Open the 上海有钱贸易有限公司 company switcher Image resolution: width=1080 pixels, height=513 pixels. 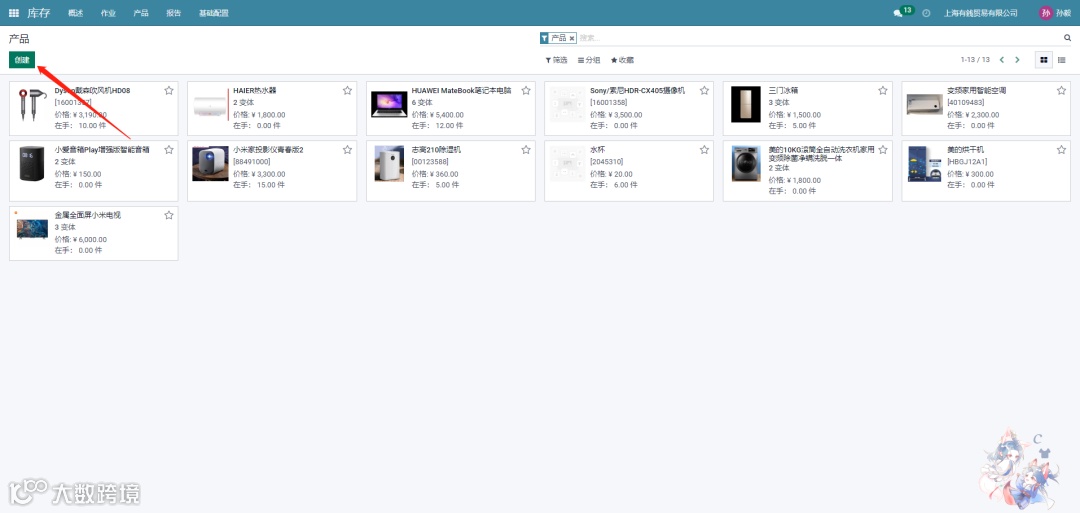(x=980, y=13)
